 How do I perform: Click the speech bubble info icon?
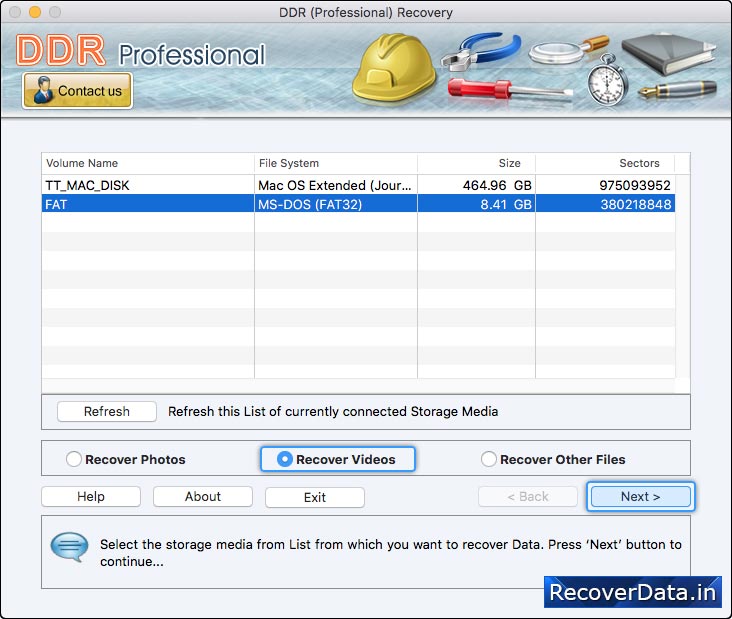[x=70, y=546]
